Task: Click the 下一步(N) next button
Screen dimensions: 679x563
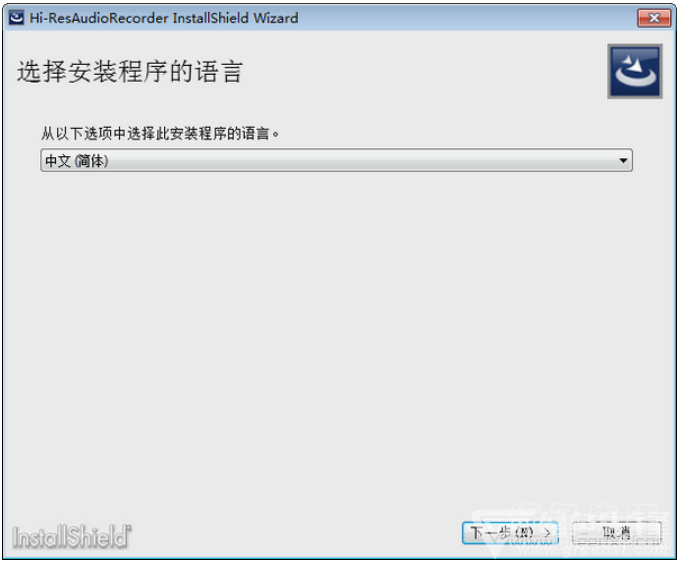Action: 510,533
